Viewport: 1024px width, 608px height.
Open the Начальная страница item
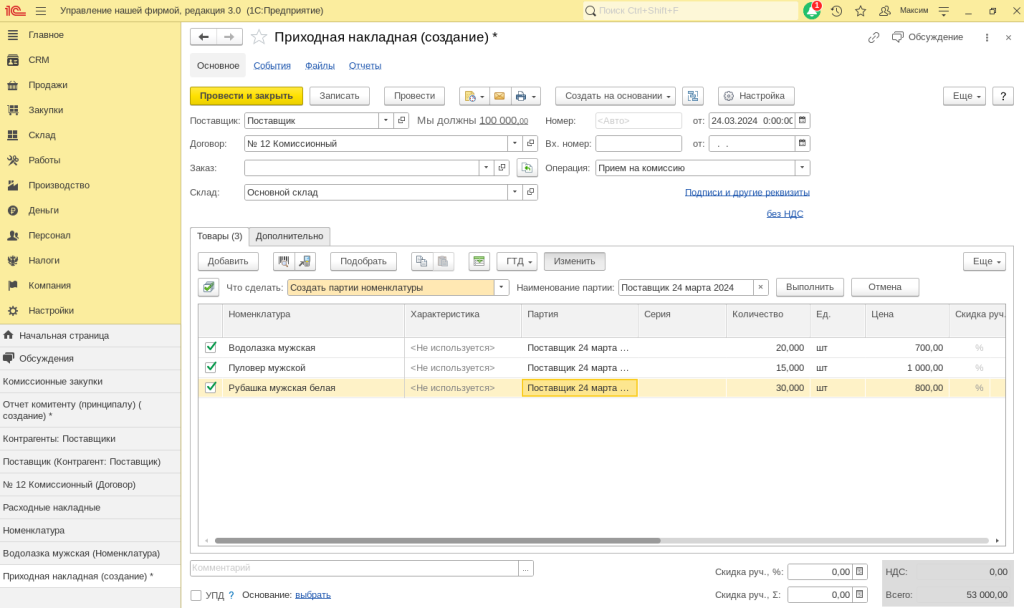tap(90, 336)
